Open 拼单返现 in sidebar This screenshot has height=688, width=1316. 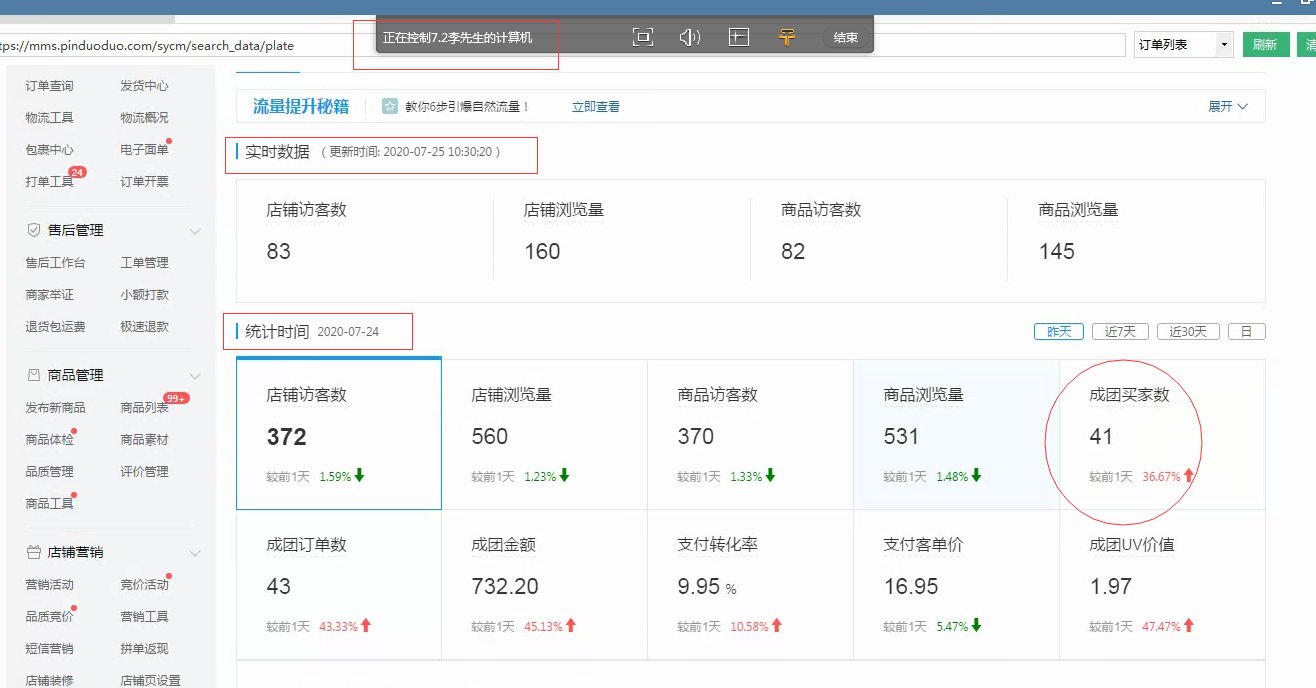click(144, 649)
